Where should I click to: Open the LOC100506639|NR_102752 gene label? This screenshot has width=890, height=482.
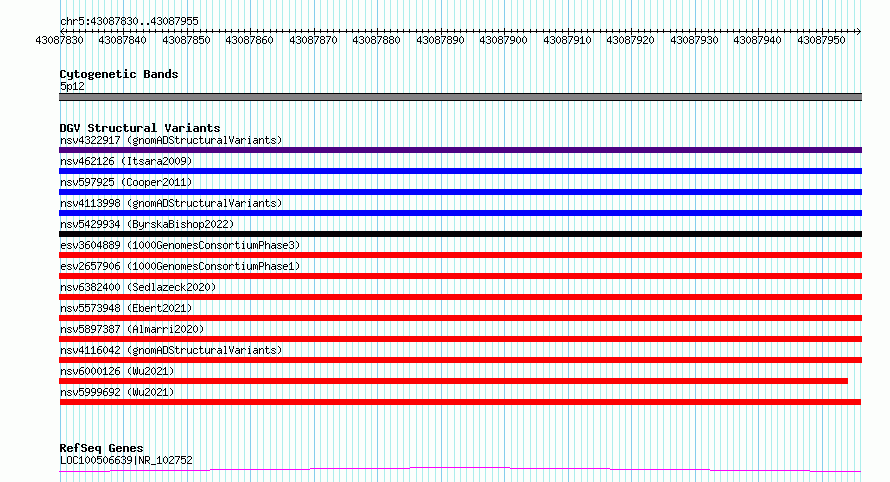(x=126, y=460)
